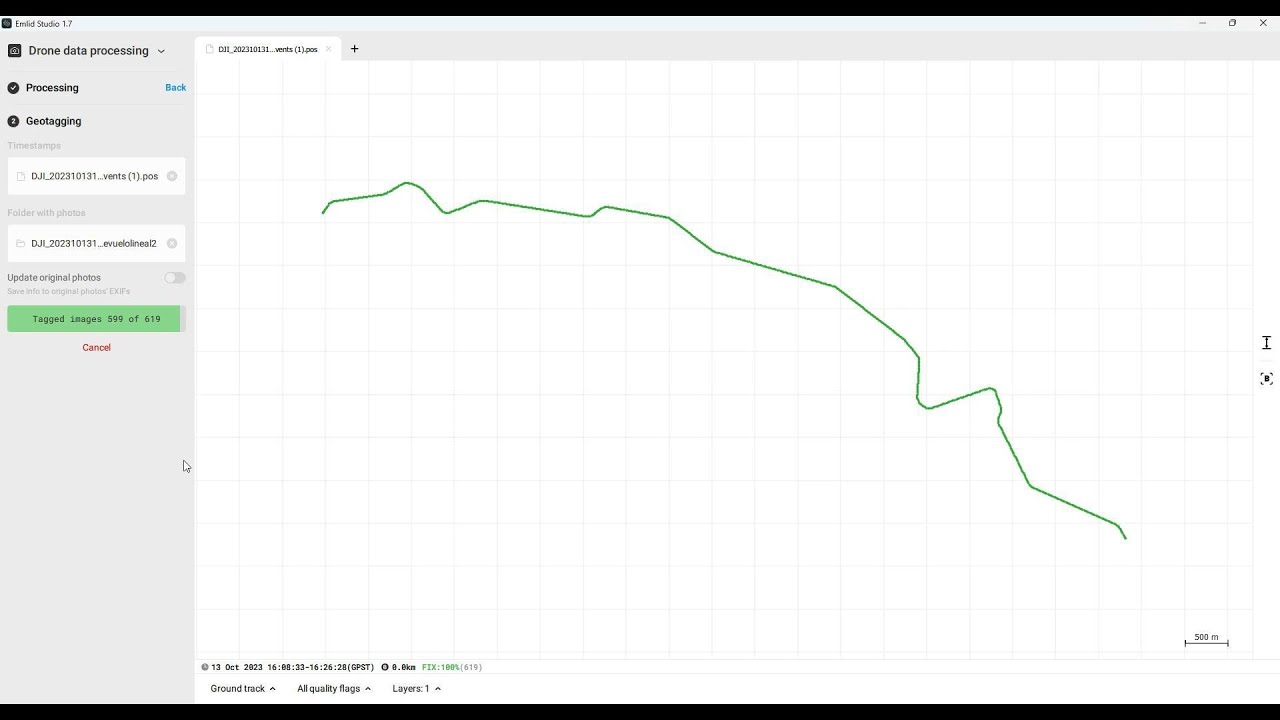Click the 500 m scale bar
1280x720 pixels.
coord(1206,640)
